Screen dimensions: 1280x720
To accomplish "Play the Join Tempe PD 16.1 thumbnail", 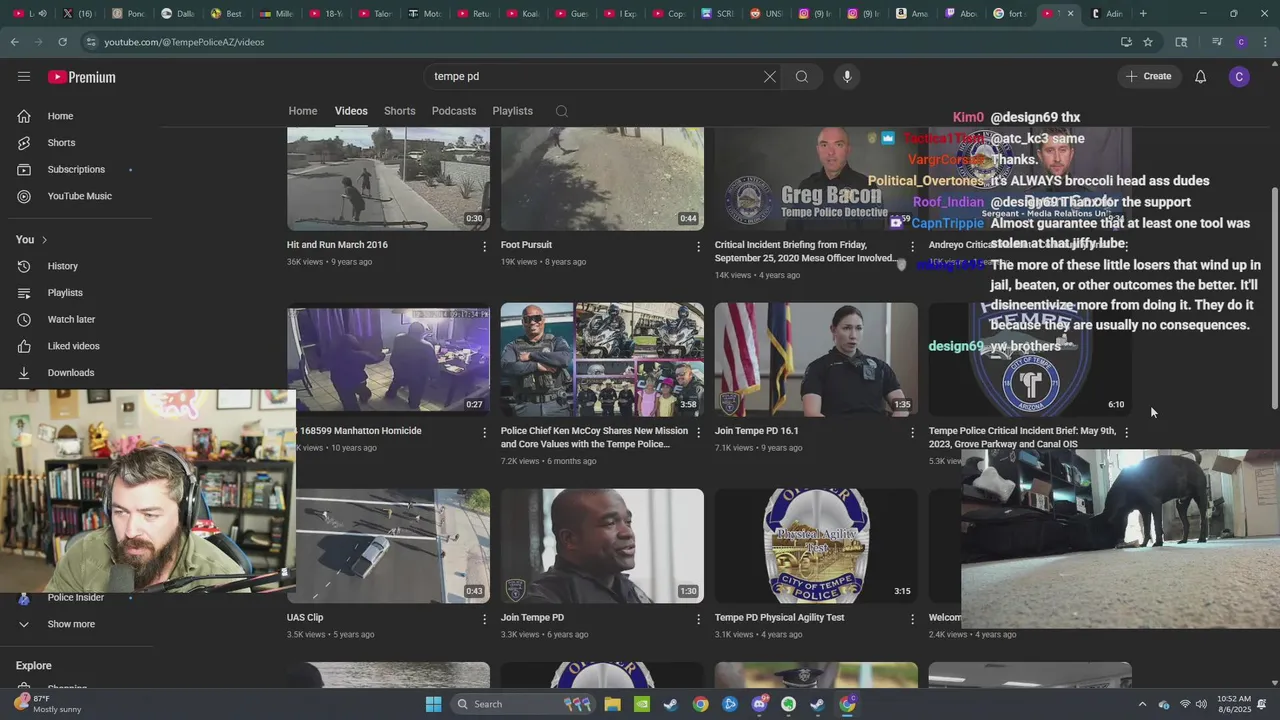I will pos(816,359).
